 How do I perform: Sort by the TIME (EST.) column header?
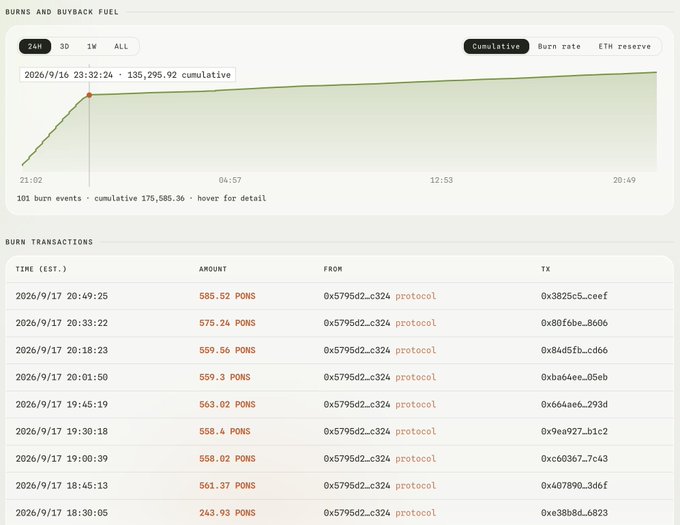point(41,269)
